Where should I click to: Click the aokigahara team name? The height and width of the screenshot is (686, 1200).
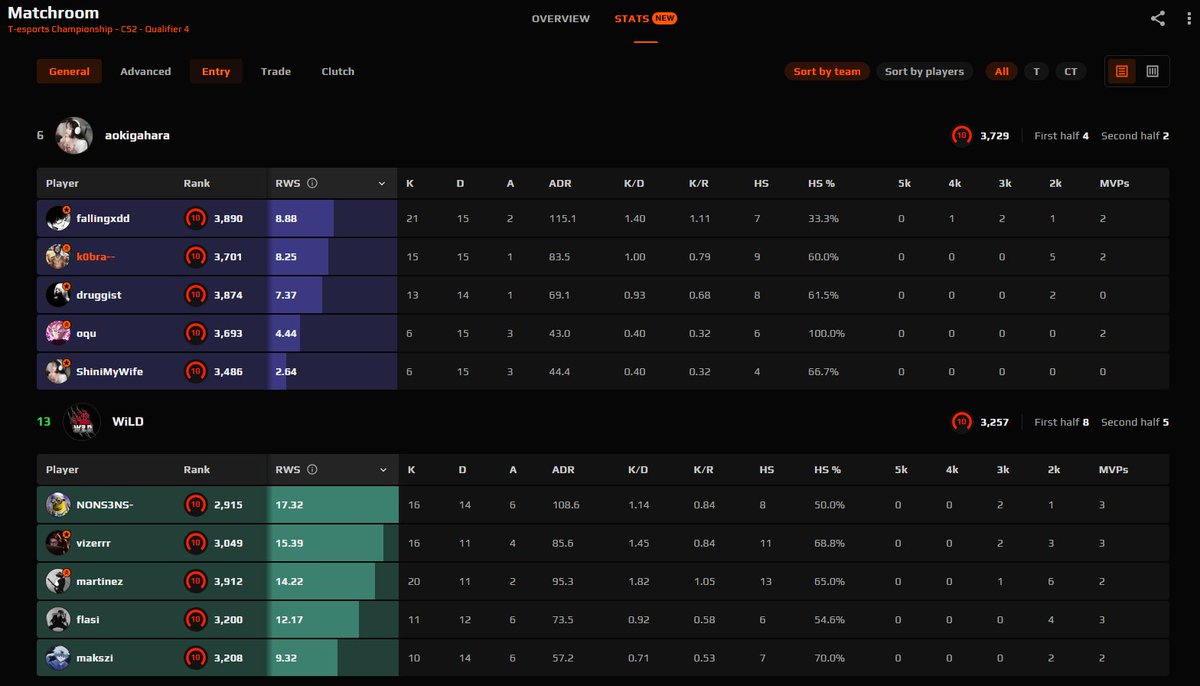[x=137, y=135]
